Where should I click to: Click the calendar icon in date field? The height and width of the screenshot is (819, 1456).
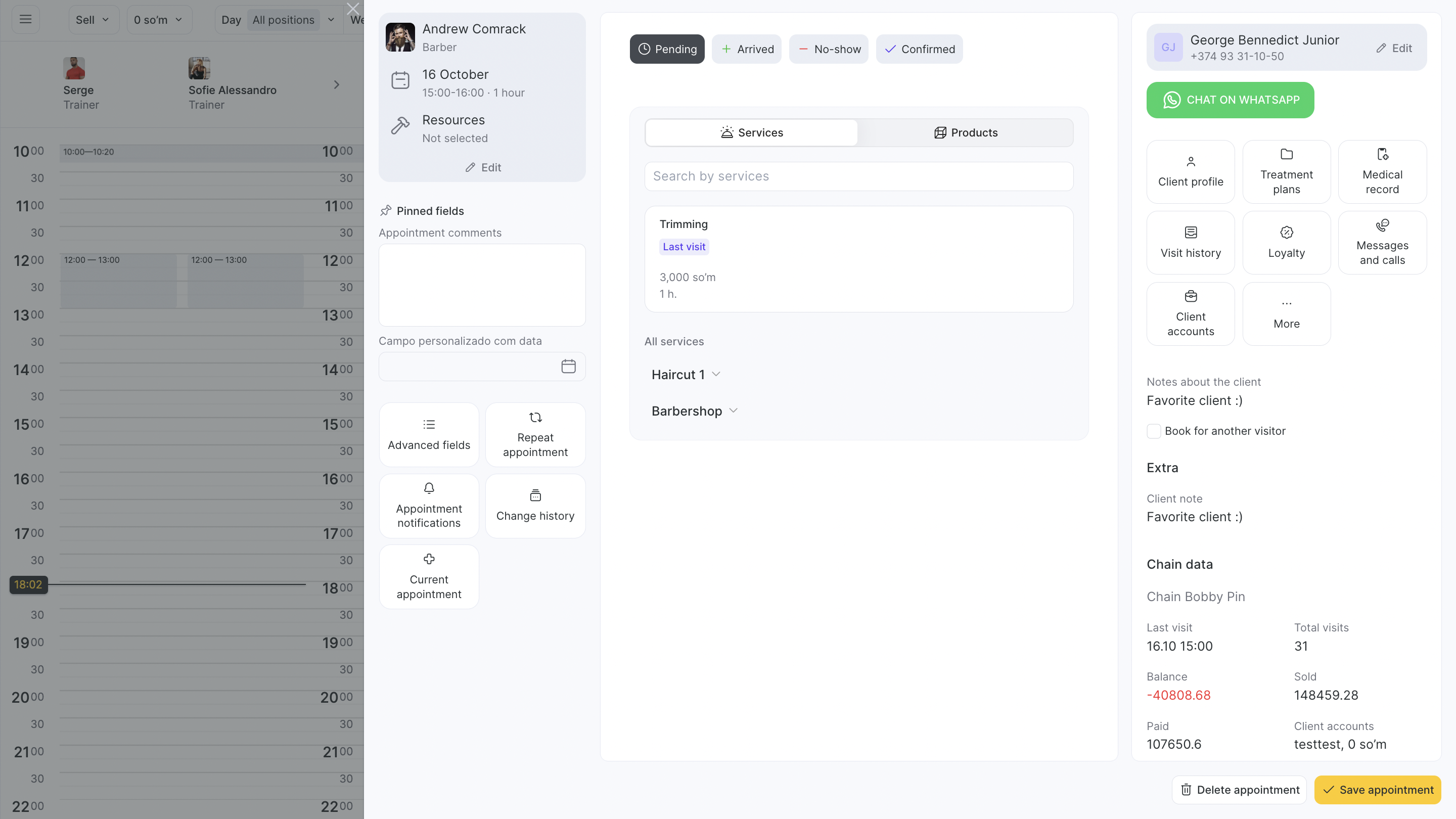[x=568, y=366]
